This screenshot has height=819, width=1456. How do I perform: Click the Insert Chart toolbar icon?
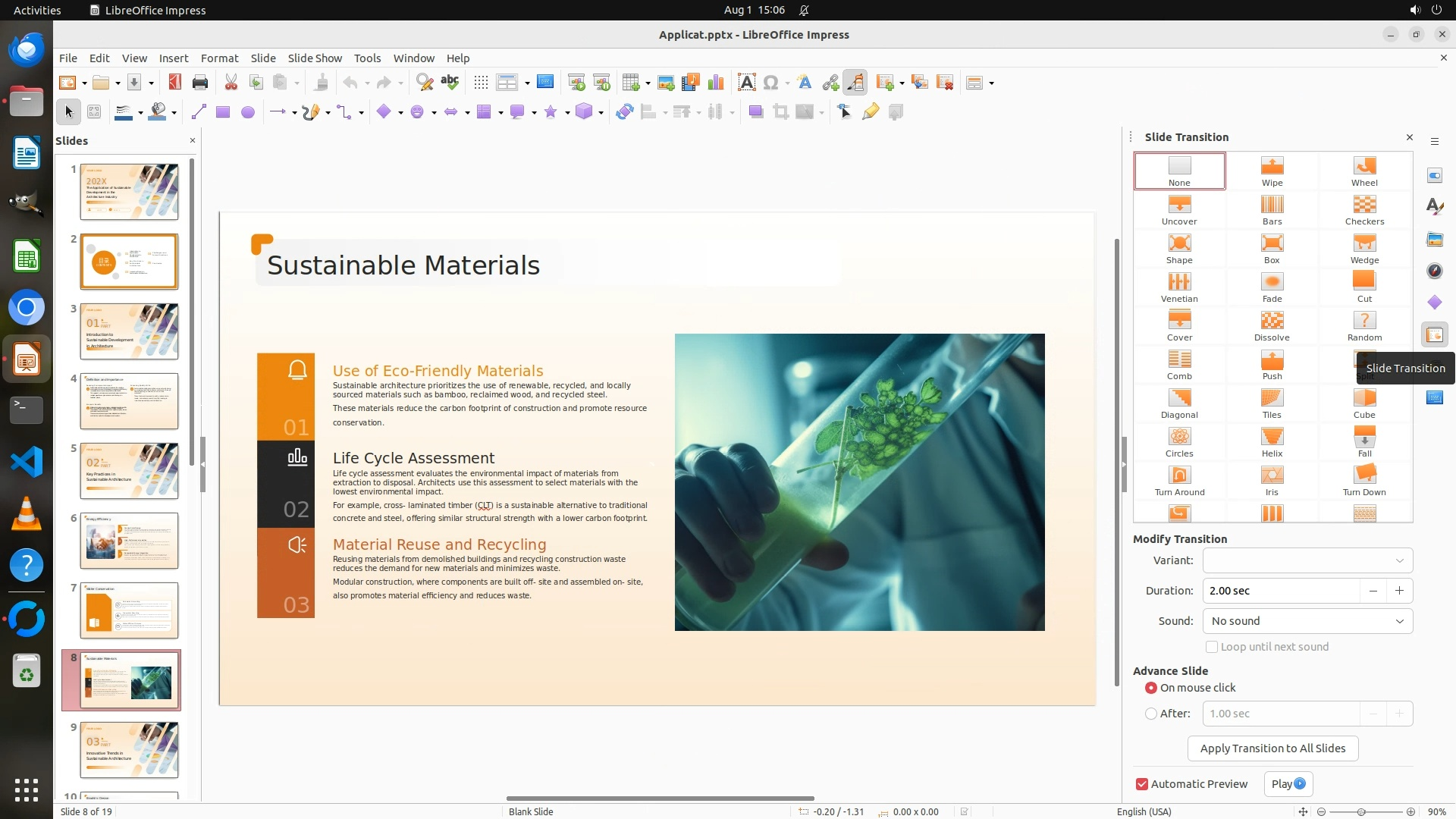[x=715, y=83]
